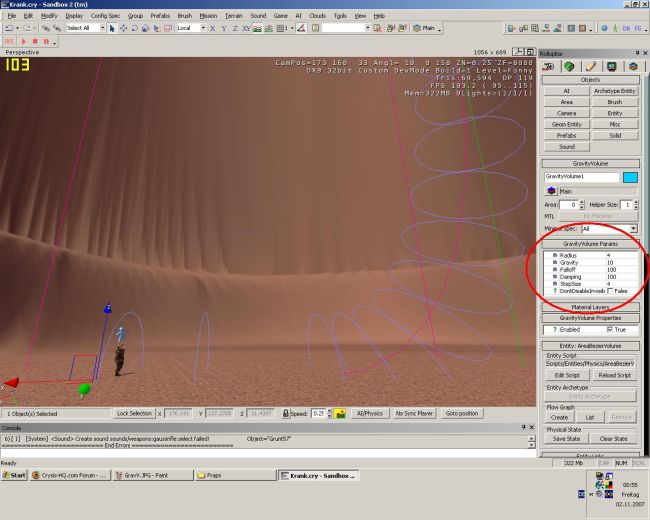Screen dimensions: 650x520
Task: Open the grid size dropdown arrow
Action: [x=292, y=28]
